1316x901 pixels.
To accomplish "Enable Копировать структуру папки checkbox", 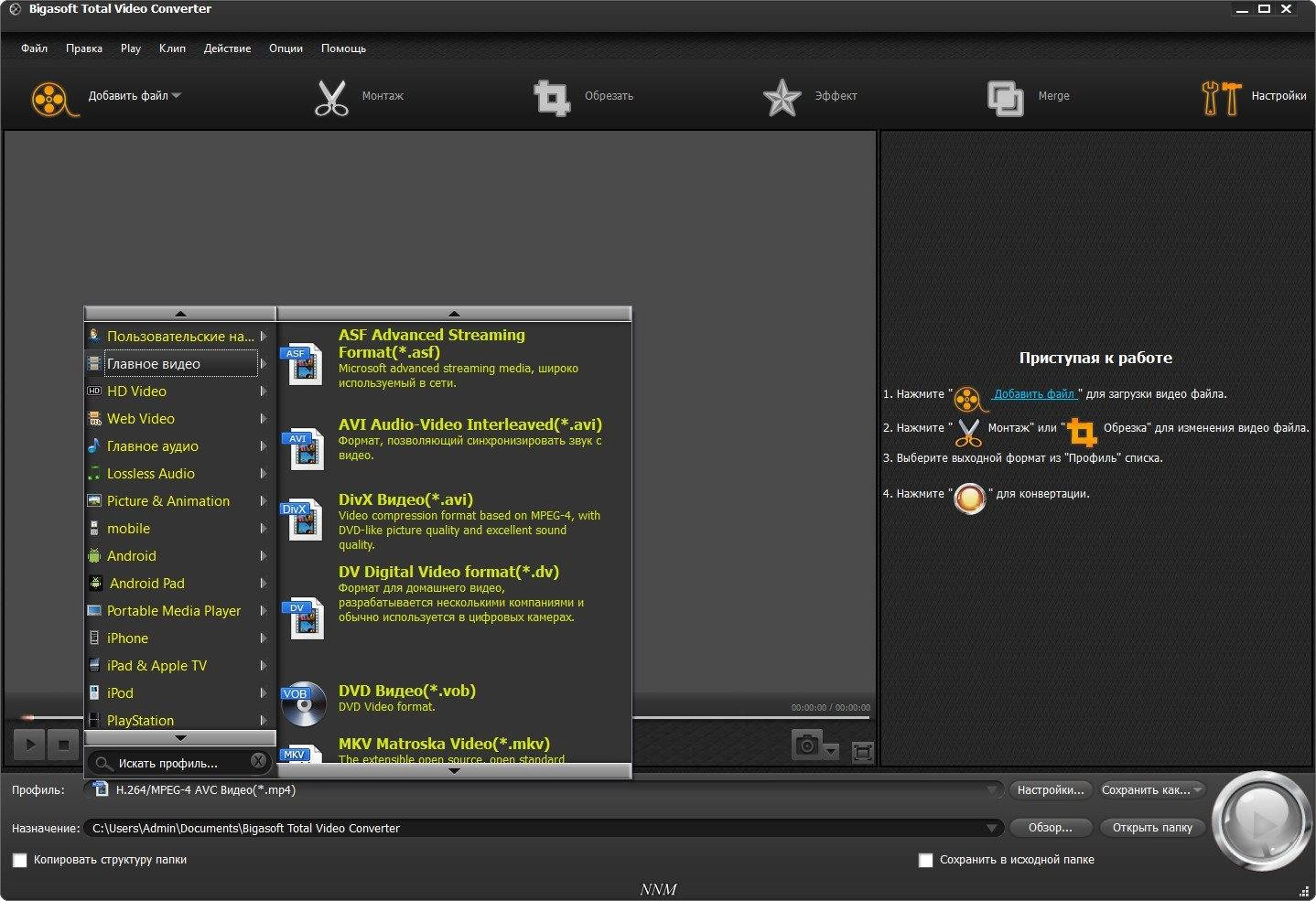I will 19,861.
